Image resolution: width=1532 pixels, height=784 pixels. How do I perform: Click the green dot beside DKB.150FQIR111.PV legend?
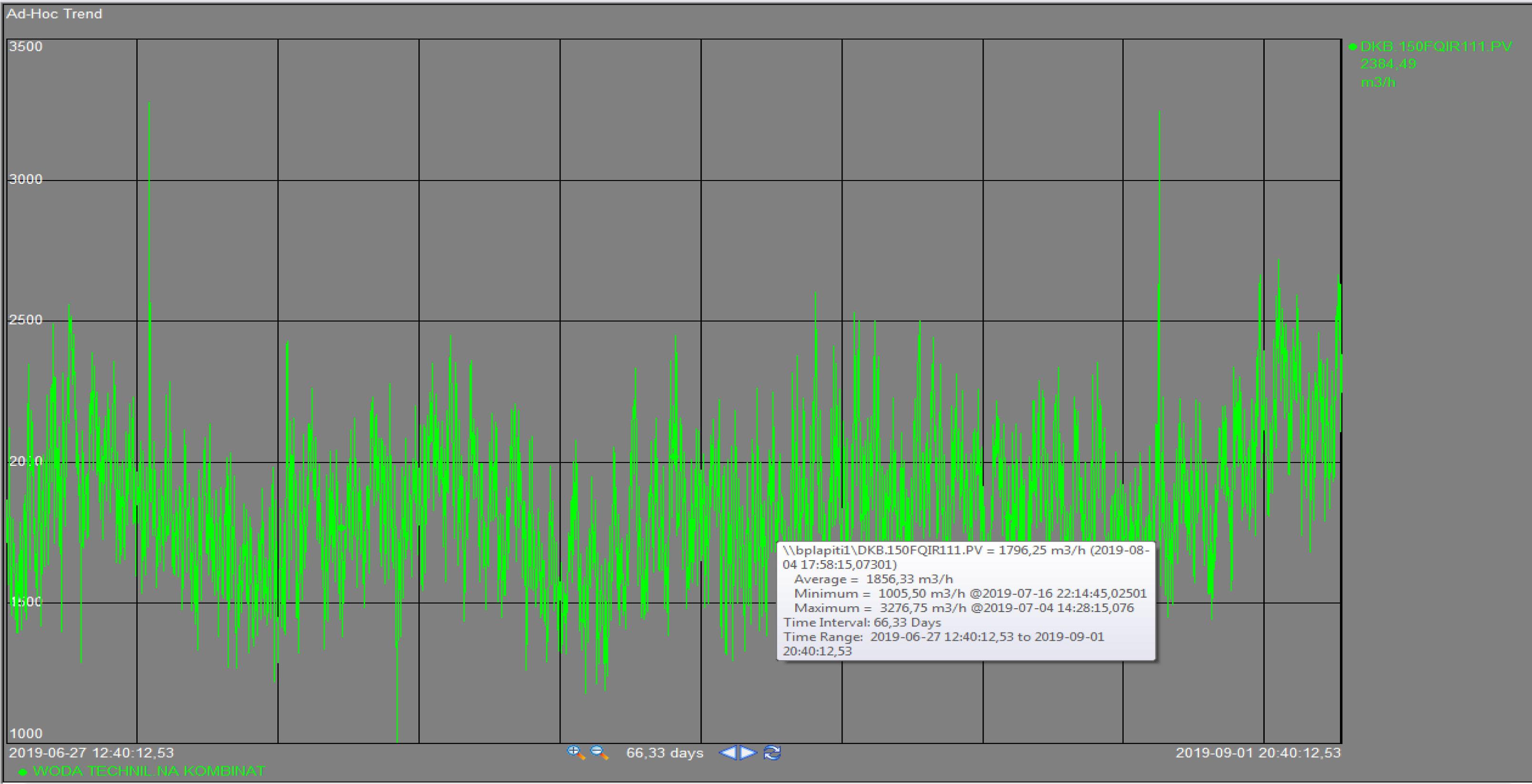1353,47
